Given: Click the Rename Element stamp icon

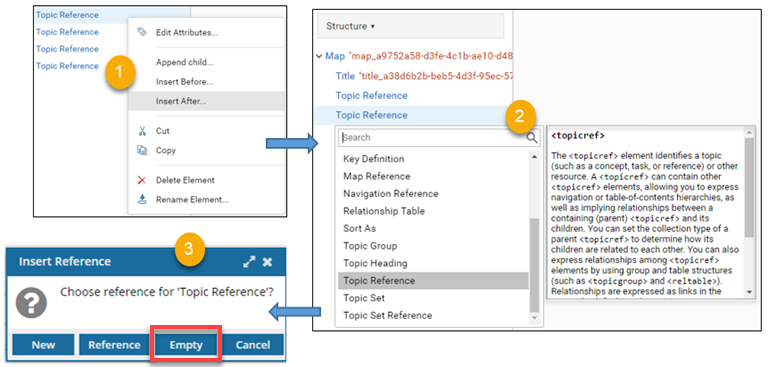Looking at the screenshot, I should tap(142, 199).
